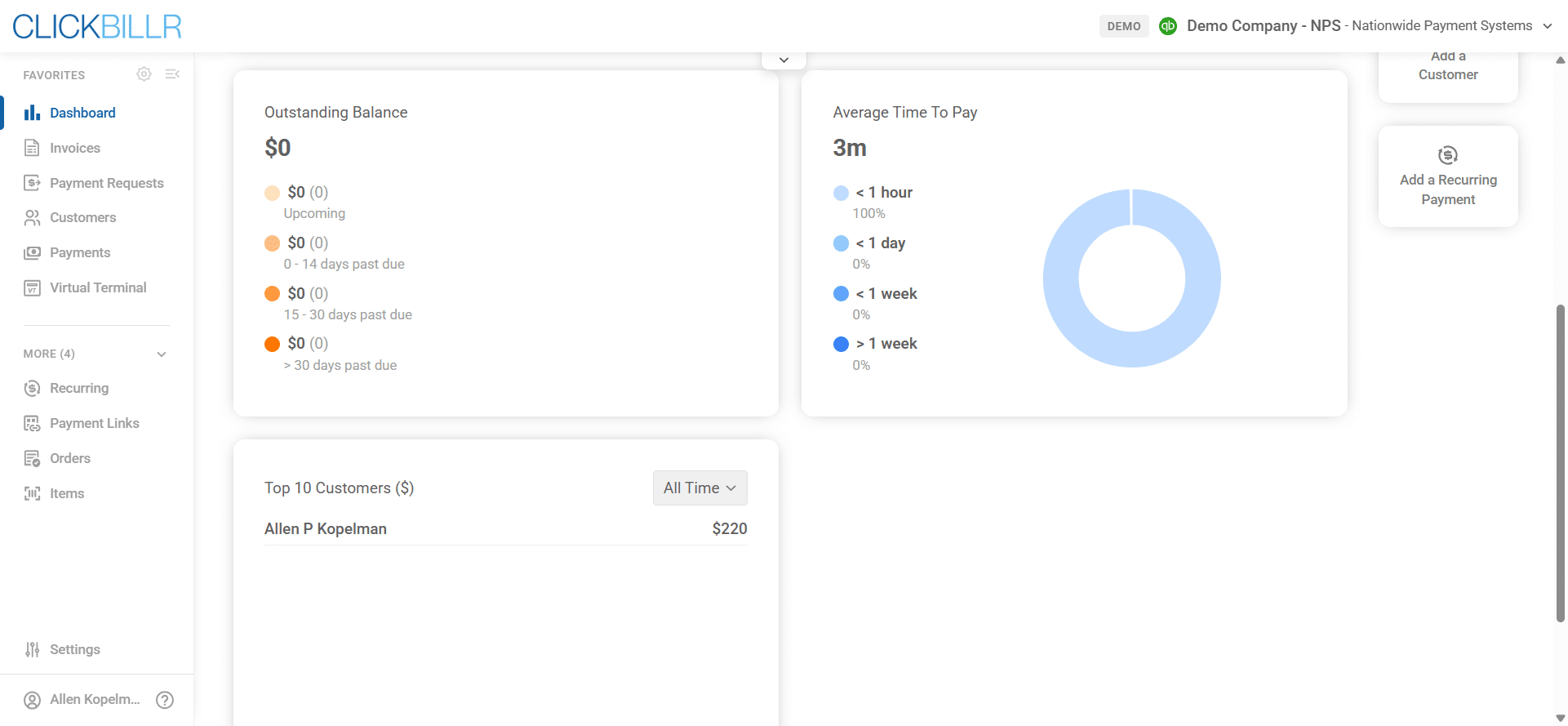Open the favorites settings gear icon
The width and height of the screenshot is (1568, 726).
point(144,74)
